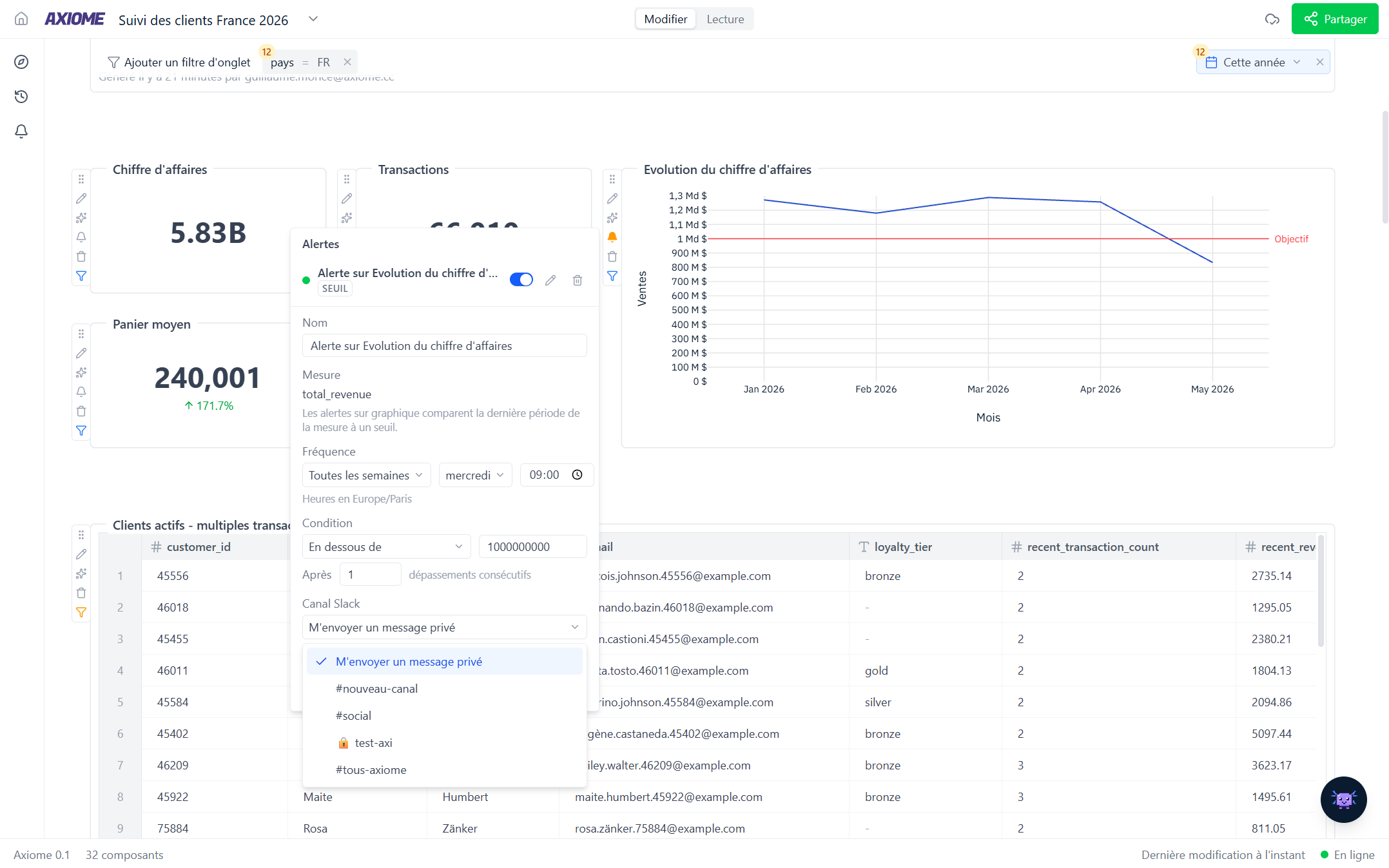
Task: Click maite.humbert.45922@example.com cell
Action: point(704,796)
